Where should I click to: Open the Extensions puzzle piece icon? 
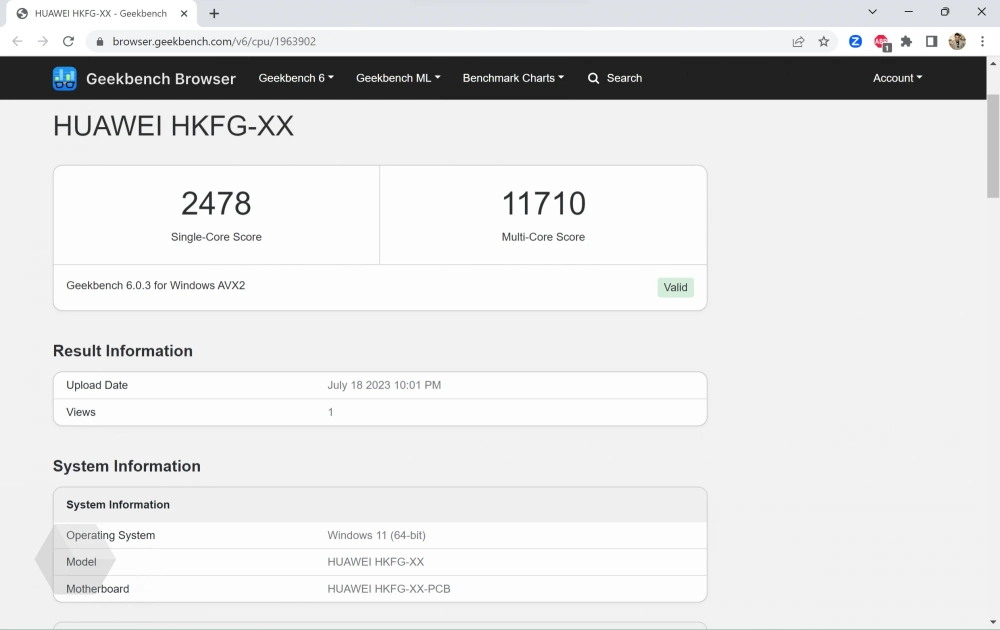click(x=906, y=41)
